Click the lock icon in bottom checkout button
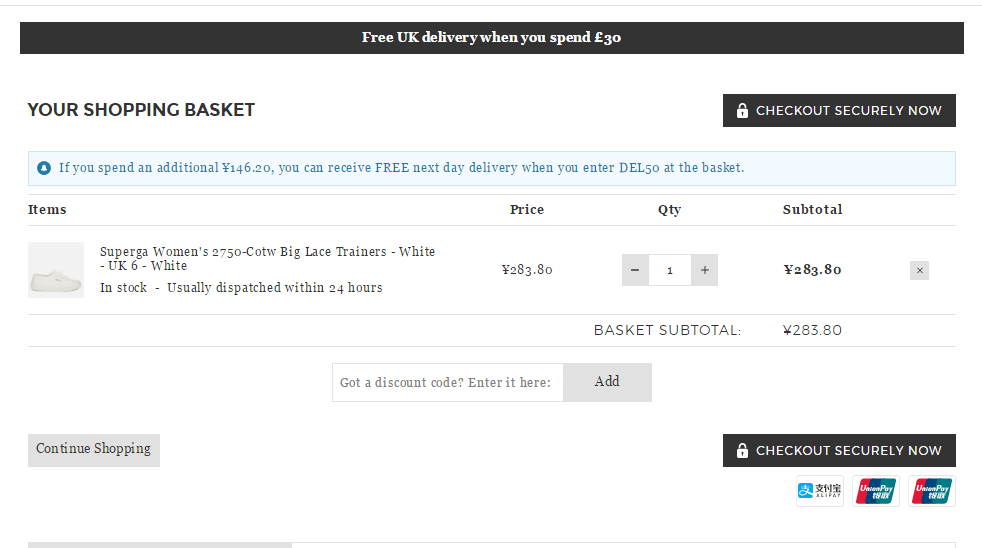 click(x=742, y=451)
